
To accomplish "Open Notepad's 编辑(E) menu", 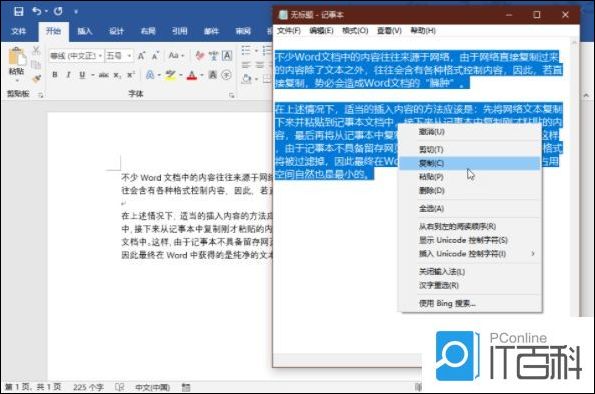I will pyautogui.click(x=321, y=31).
